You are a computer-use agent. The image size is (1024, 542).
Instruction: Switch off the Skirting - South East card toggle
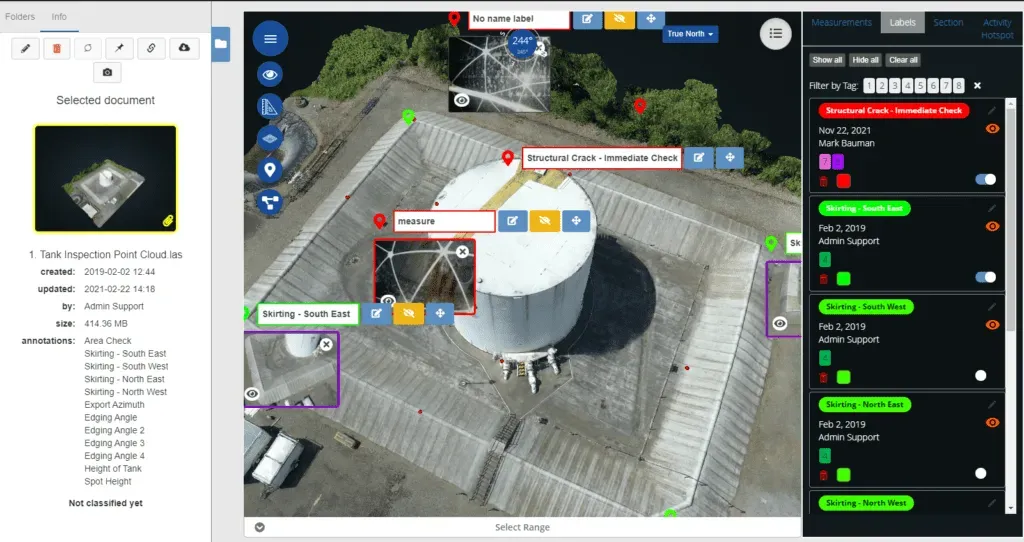[985, 277]
